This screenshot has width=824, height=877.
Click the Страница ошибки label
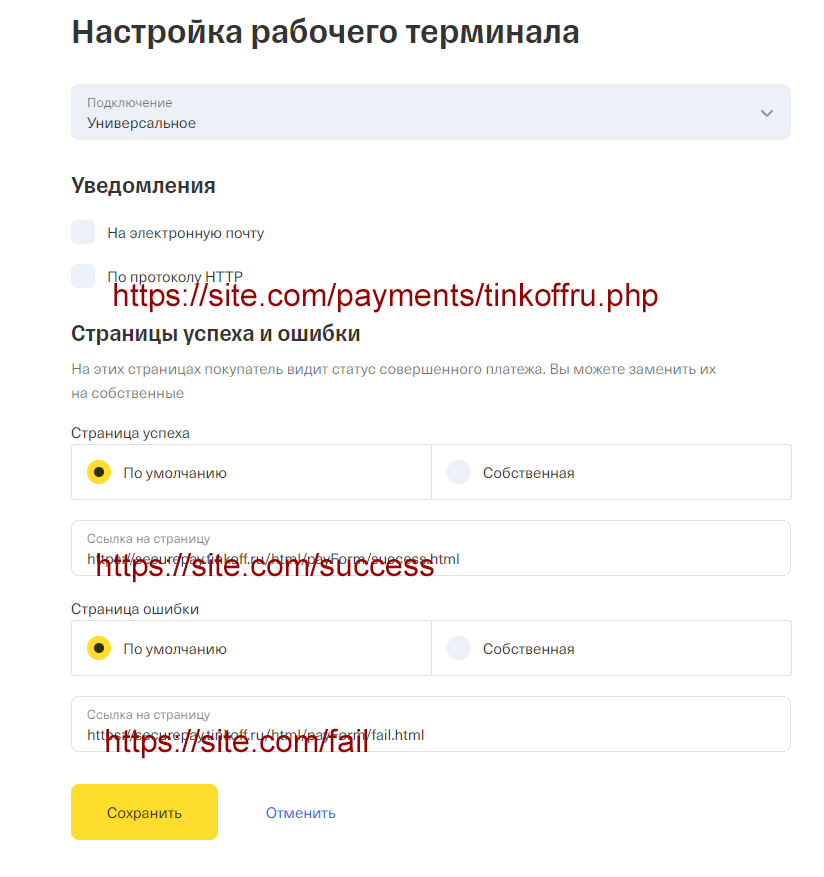click(135, 609)
